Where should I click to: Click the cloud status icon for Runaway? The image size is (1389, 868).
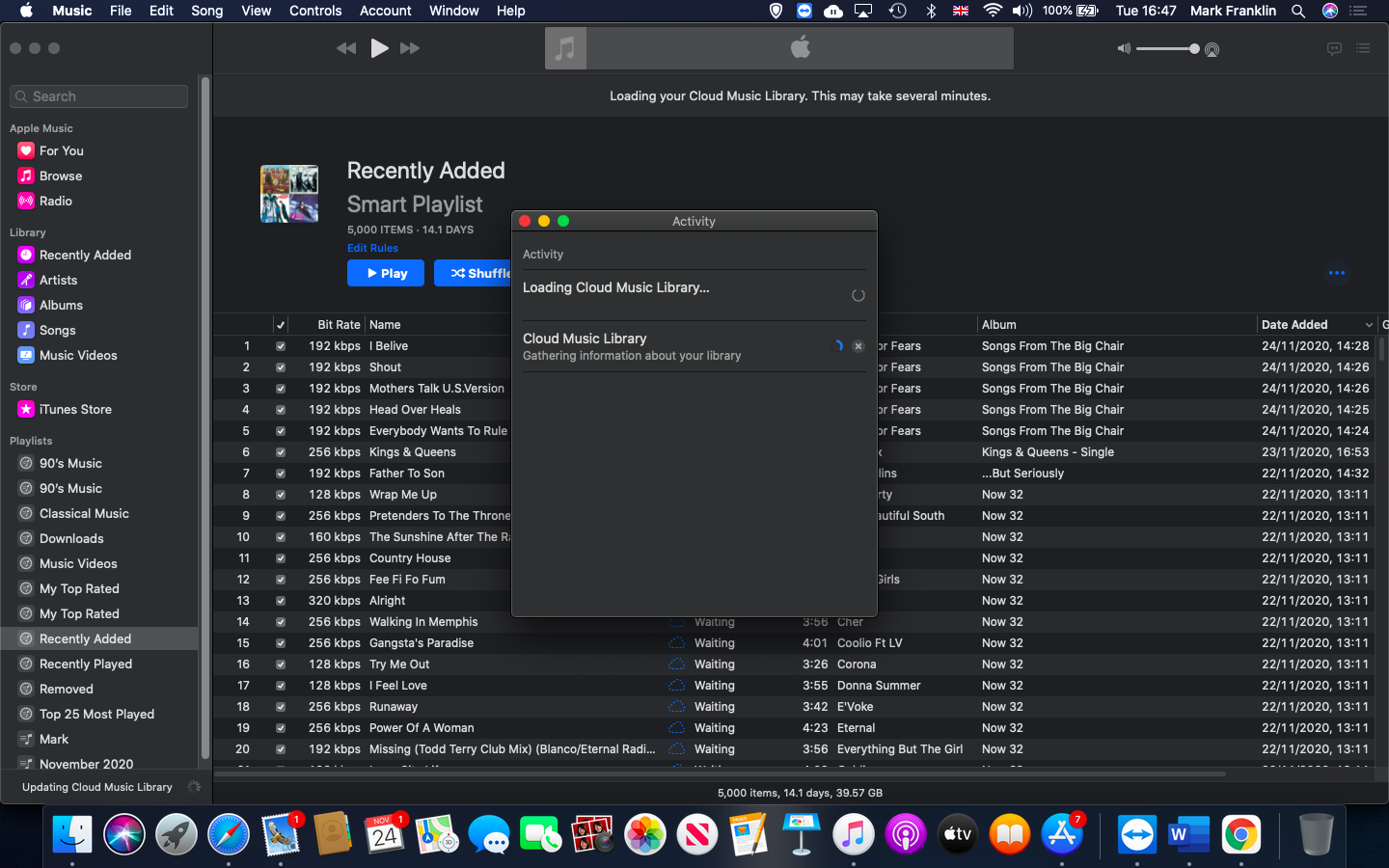(x=676, y=707)
